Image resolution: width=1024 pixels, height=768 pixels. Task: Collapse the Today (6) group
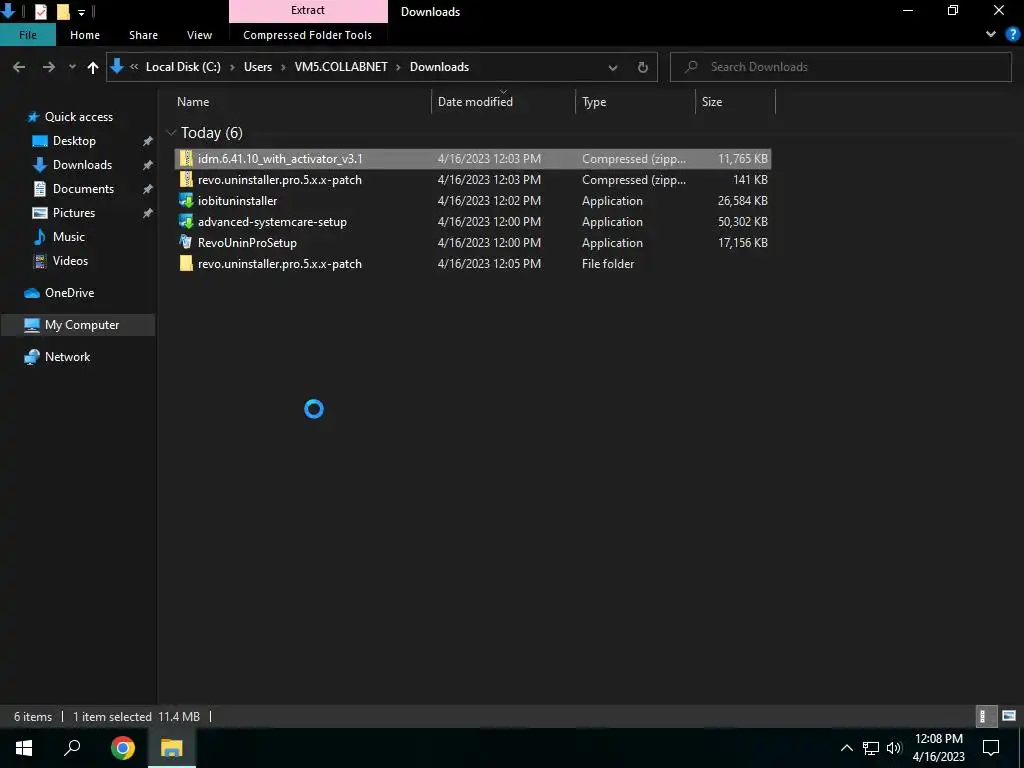[171, 133]
